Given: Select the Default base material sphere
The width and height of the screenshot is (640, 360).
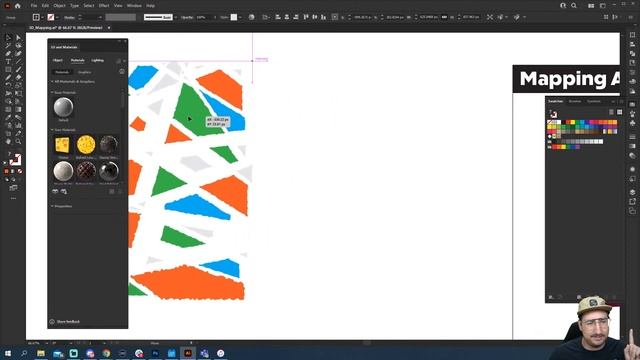Looking at the screenshot, I should 63,107.
